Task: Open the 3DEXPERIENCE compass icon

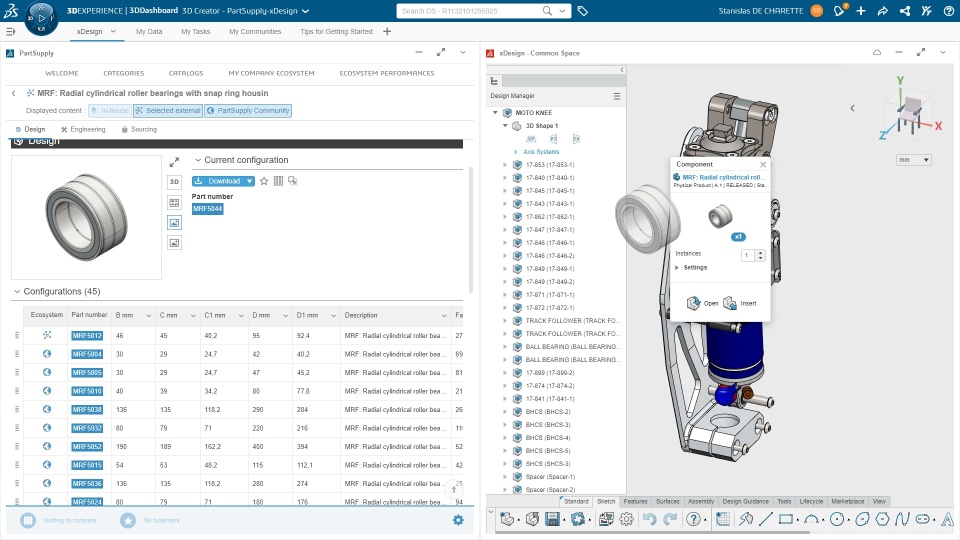Action: (41, 18)
